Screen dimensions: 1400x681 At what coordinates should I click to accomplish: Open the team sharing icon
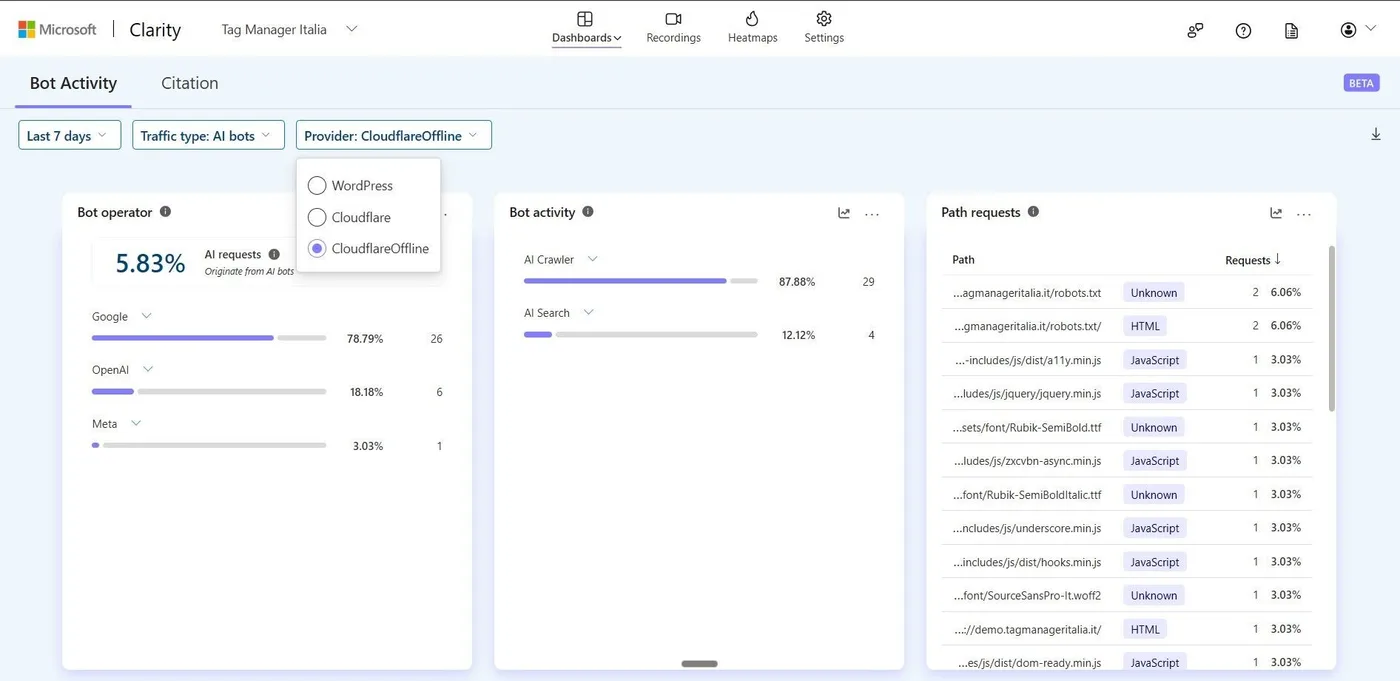click(1195, 30)
